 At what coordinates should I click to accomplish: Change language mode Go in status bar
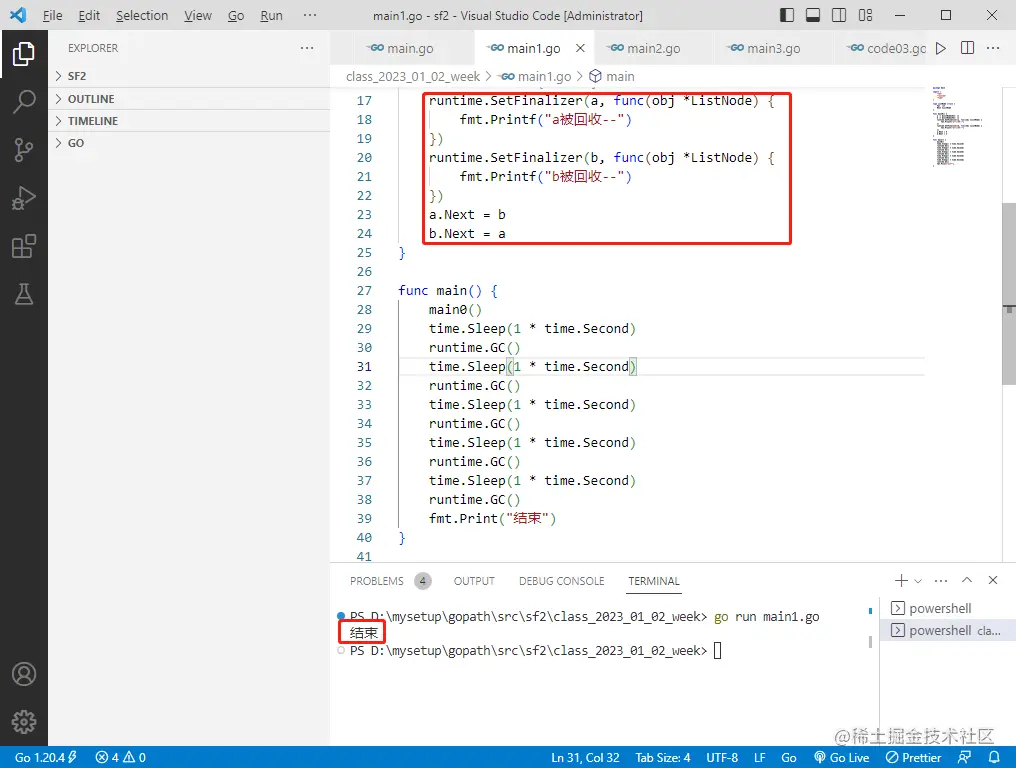pyautogui.click(x=789, y=757)
